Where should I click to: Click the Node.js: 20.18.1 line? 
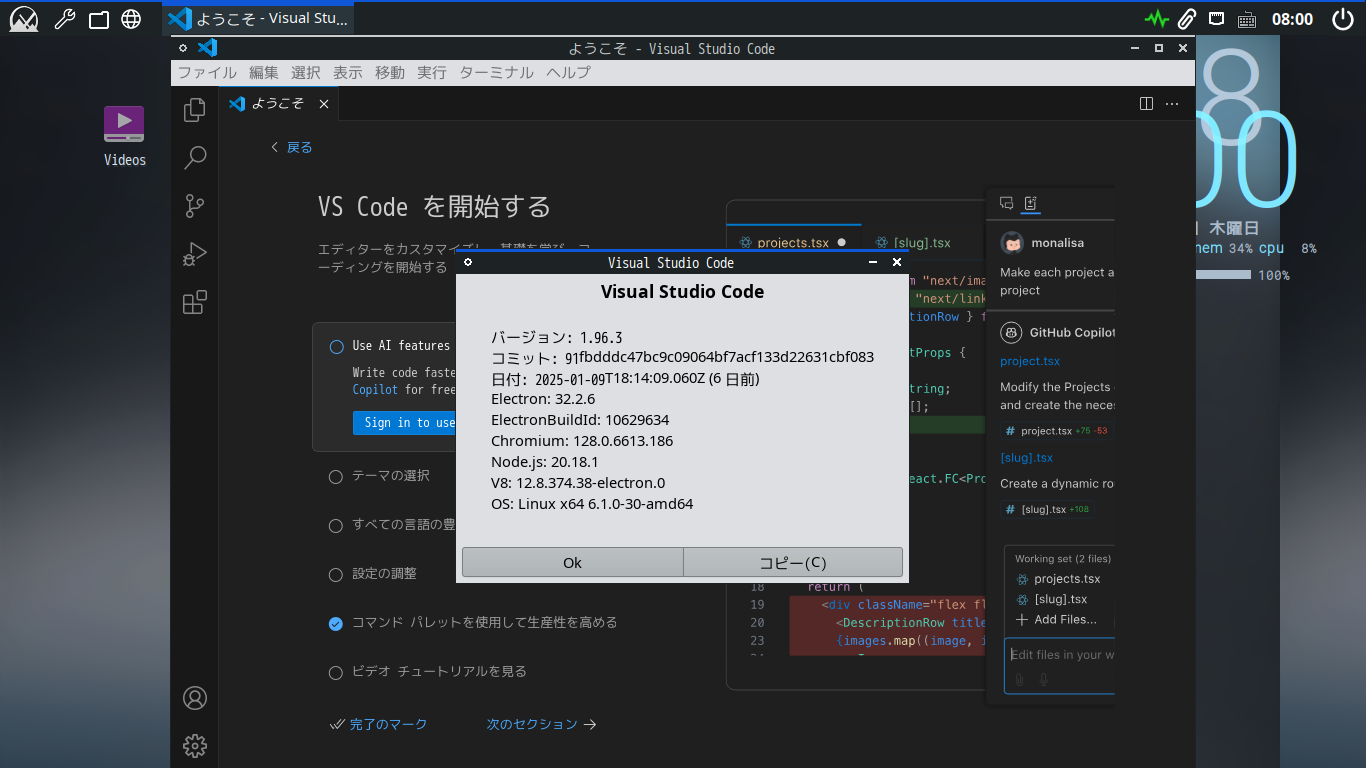tap(545, 462)
